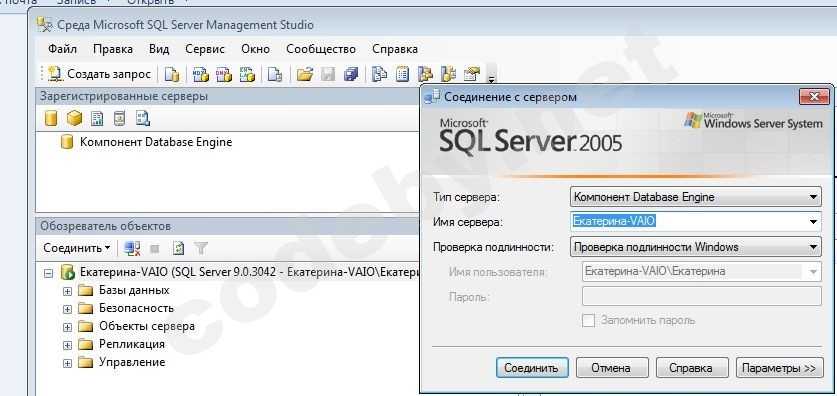
Task: Click the disabled Пароль field
Action: point(701,297)
